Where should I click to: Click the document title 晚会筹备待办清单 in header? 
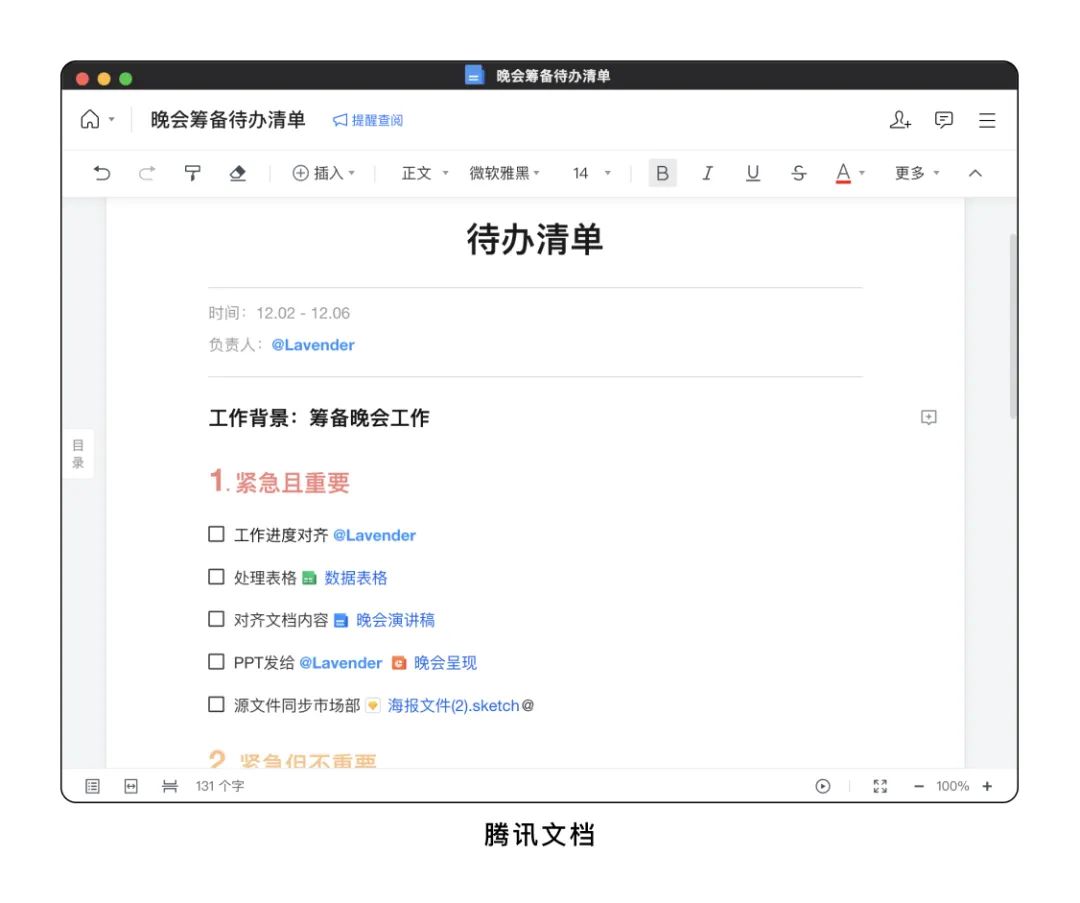(x=228, y=120)
